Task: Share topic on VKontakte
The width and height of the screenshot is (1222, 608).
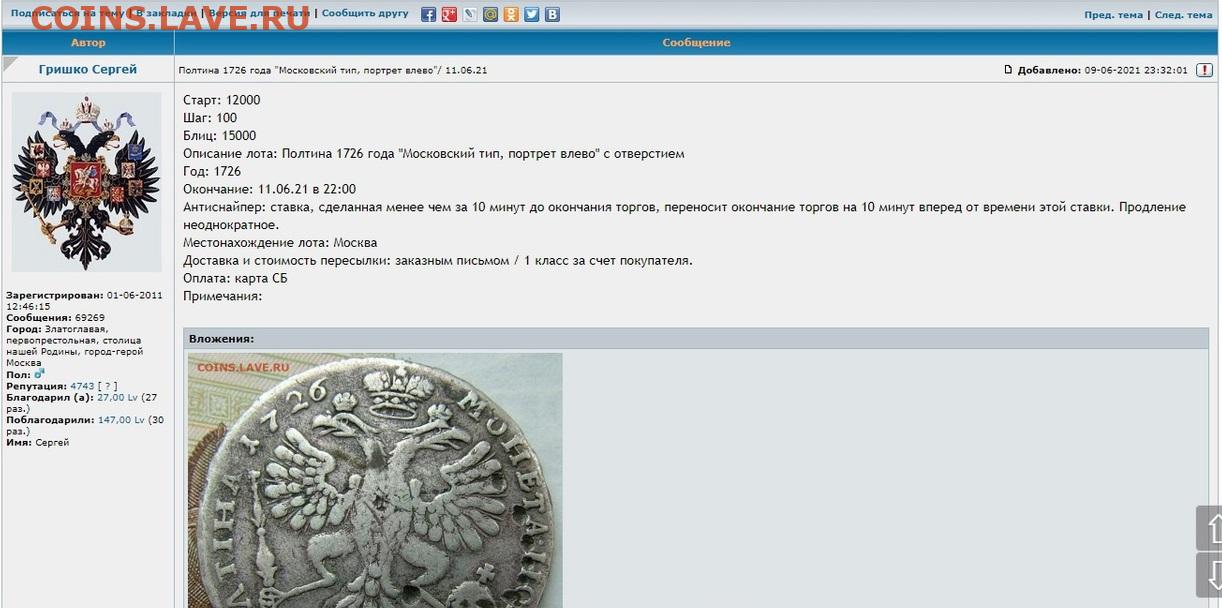Action: click(552, 14)
